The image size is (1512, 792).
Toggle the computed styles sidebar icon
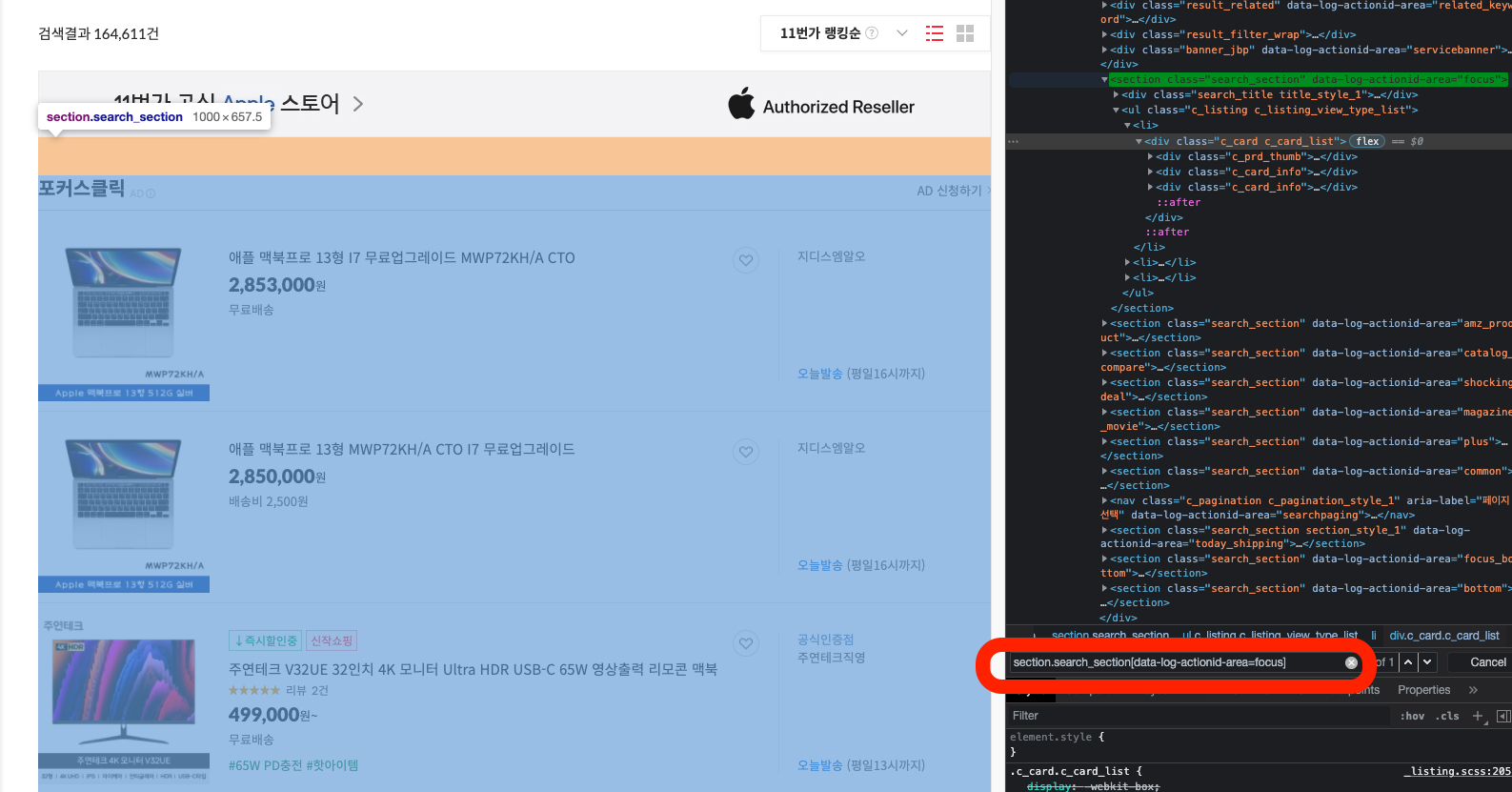[x=1503, y=716]
